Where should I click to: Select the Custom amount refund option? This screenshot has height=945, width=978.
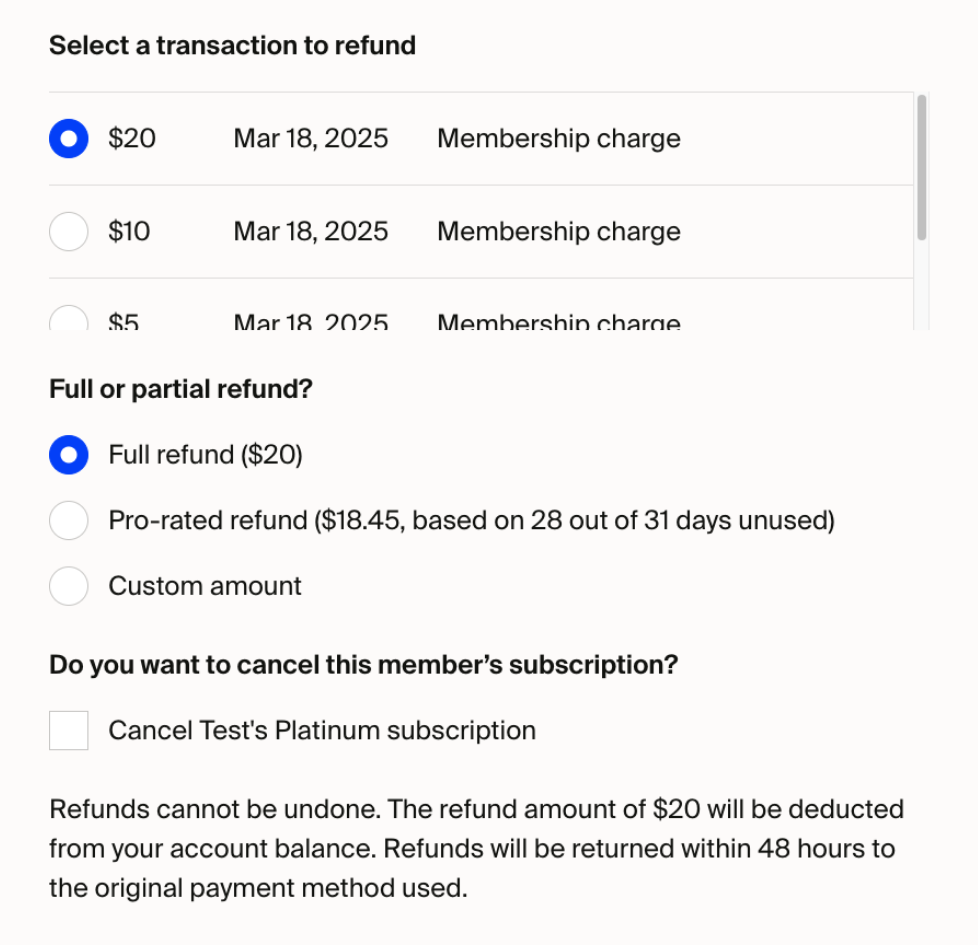click(68, 586)
